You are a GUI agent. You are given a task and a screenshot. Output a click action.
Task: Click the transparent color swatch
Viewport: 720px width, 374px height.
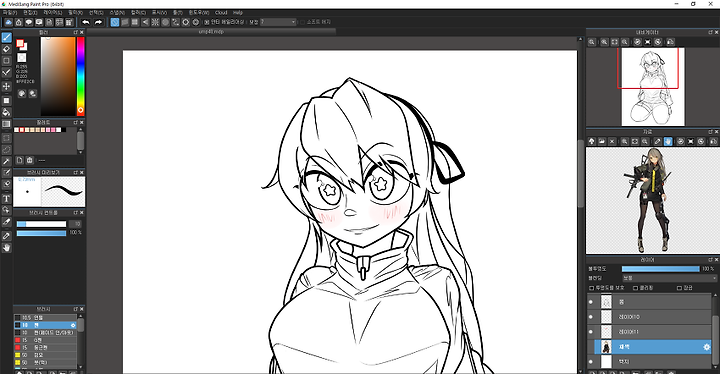click(22, 57)
